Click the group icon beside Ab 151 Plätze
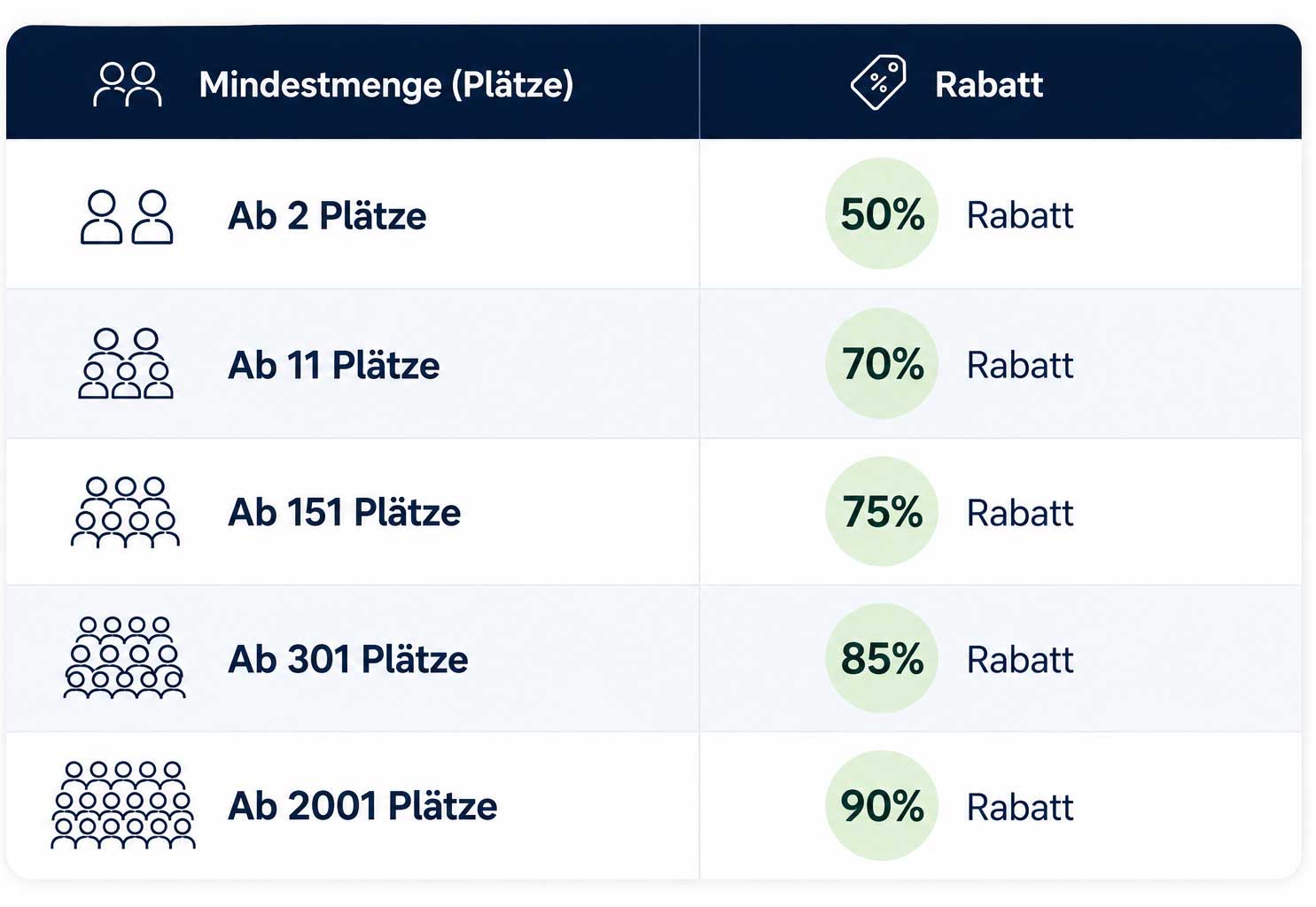Screen dimensions: 1316x907 (x=125, y=512)
